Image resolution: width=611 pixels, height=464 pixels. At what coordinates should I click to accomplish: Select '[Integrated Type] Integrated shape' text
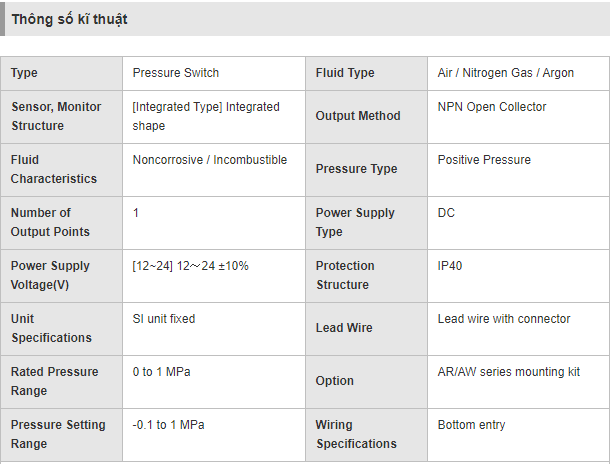(x=206, y=116)
